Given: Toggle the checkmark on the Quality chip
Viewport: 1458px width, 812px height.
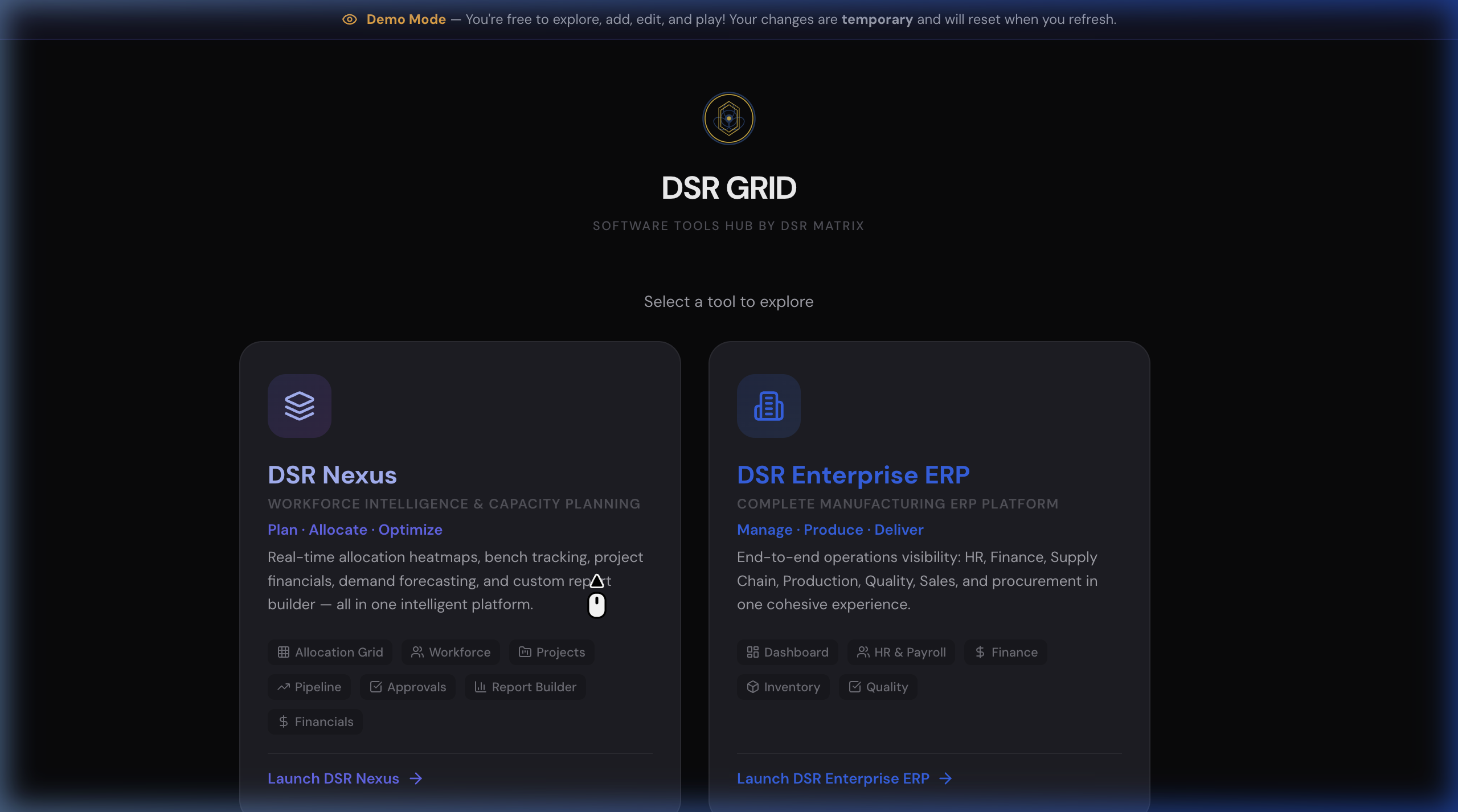Looking at the screenshot, I should click(x=854, y=687).
